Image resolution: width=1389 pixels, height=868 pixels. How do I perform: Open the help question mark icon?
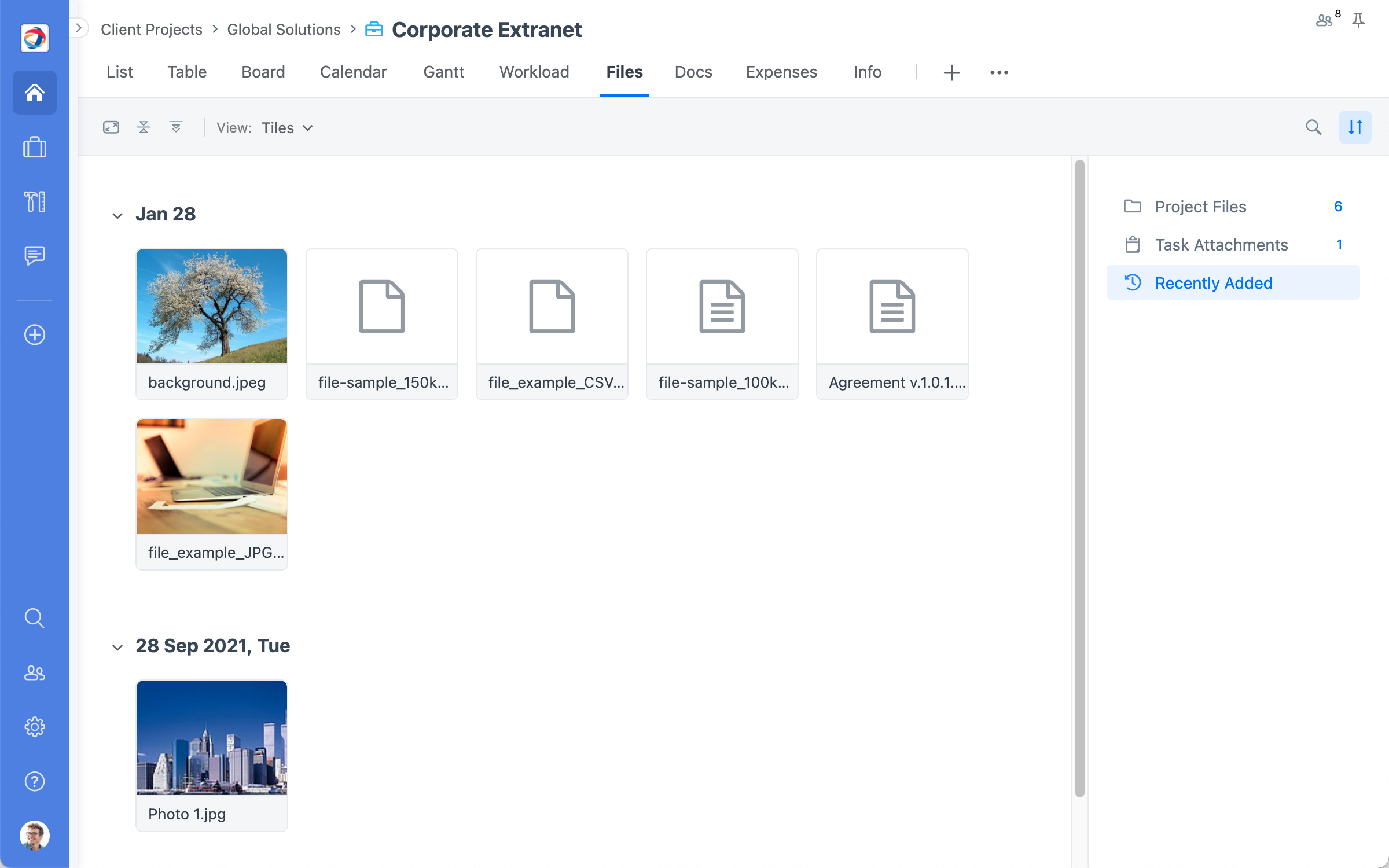[35, 781]
